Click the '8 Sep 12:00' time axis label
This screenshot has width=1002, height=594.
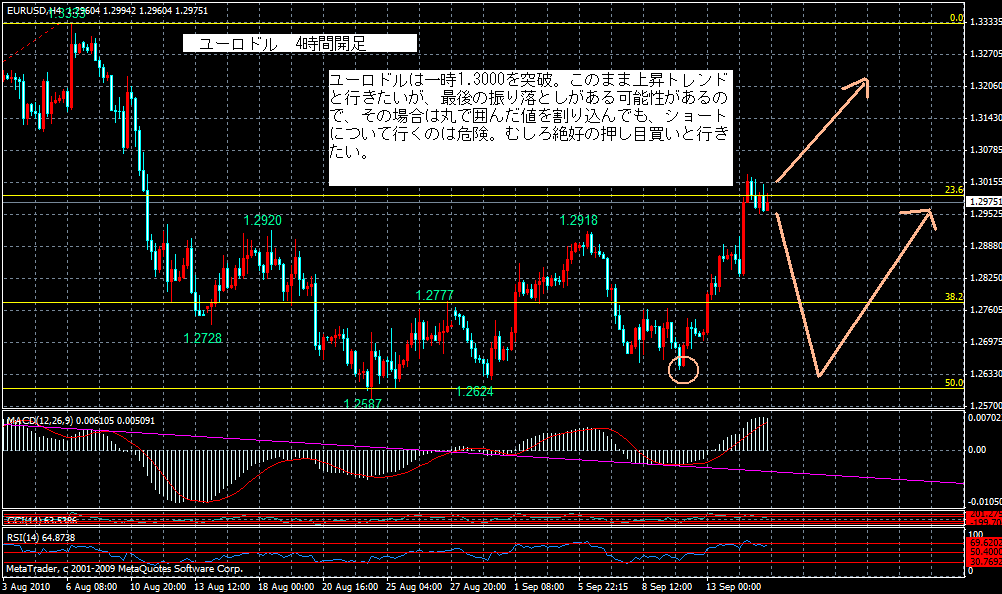point(667,586)
